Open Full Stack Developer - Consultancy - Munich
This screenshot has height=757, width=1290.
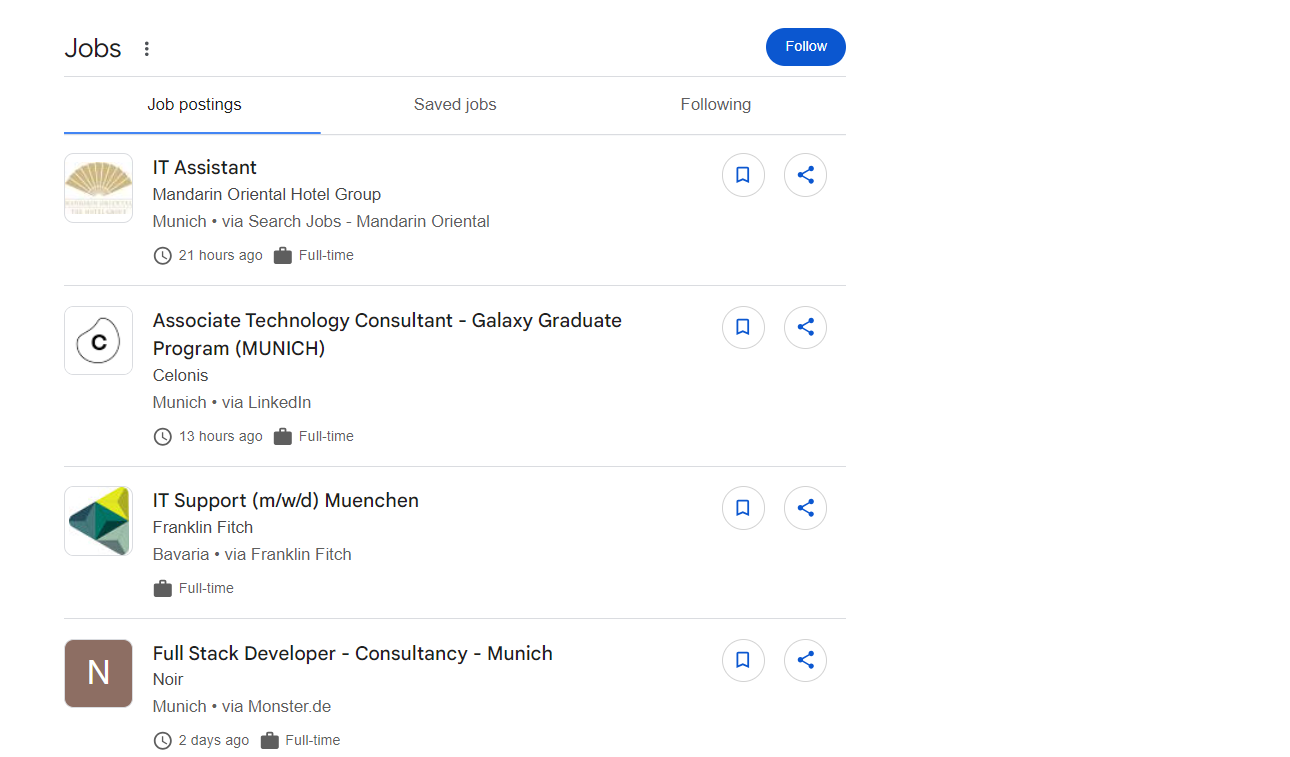tap(353, 653)
